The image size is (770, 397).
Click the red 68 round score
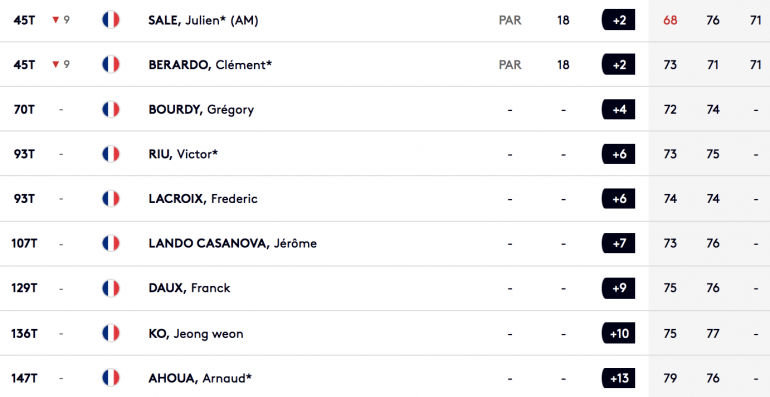click(670, 21)
